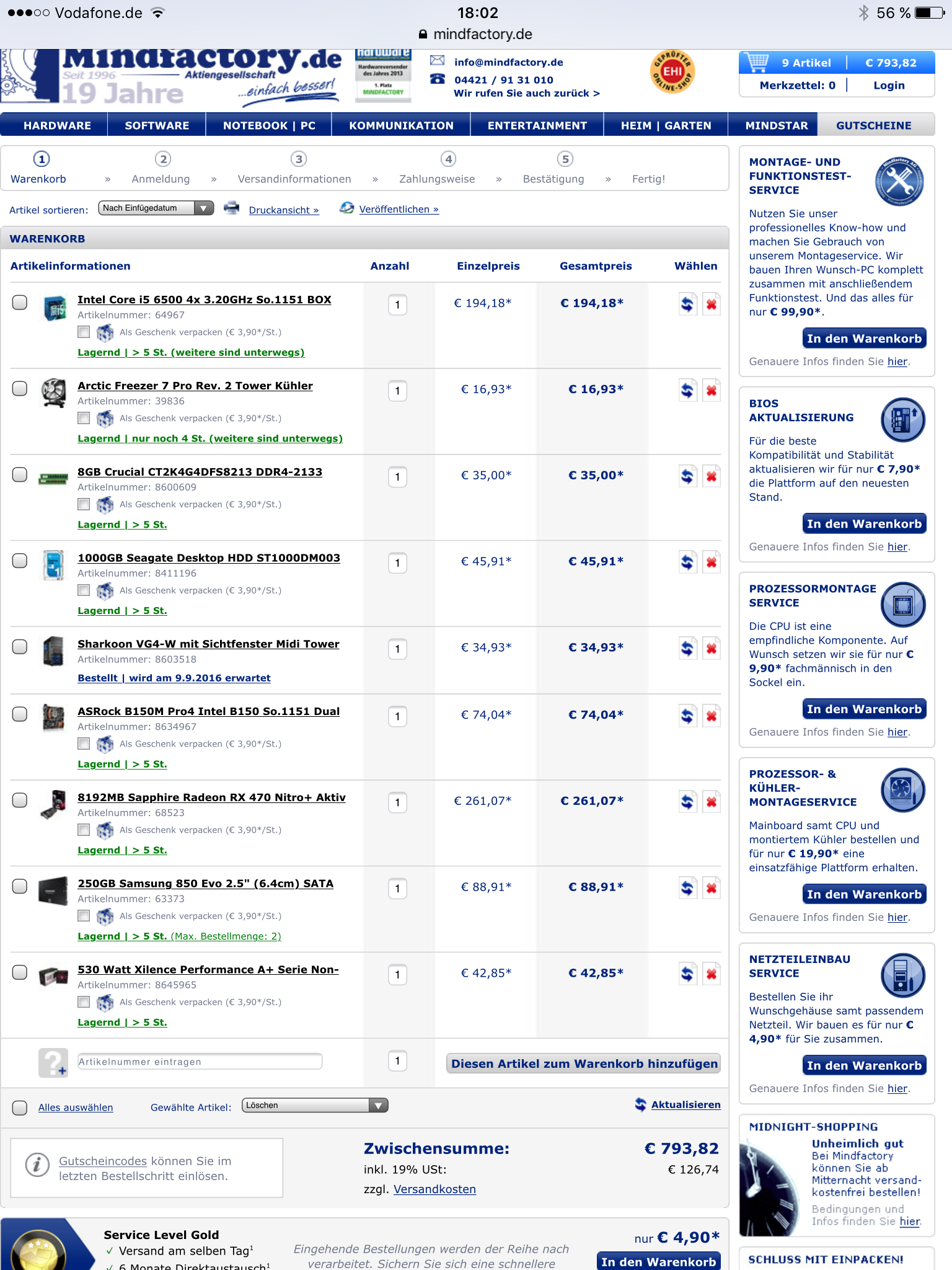The width and height of the screenshot is (952, 1270).
Task: Remove the Xilence 530 Watt power supply
Action: click(x=711, y=975)
